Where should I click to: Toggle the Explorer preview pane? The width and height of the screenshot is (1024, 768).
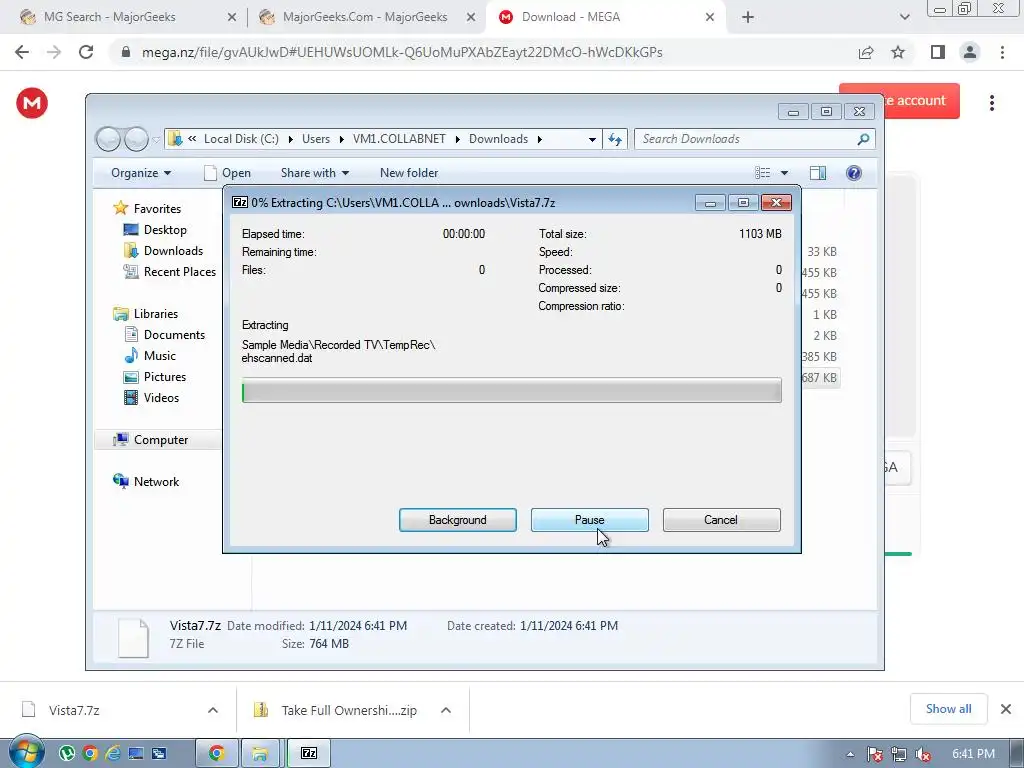point(818,173)
